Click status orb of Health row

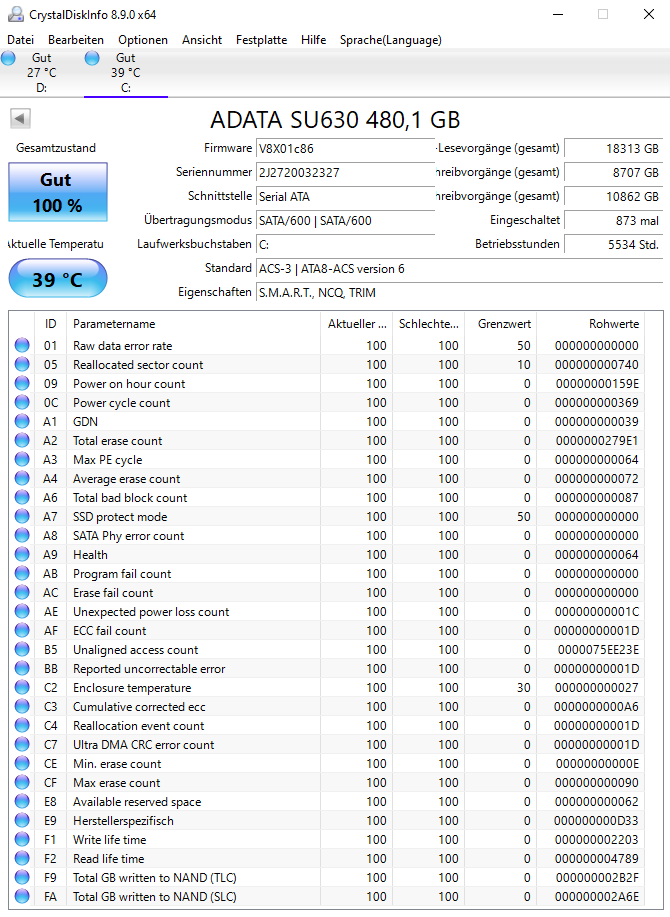tap(22, 554)
